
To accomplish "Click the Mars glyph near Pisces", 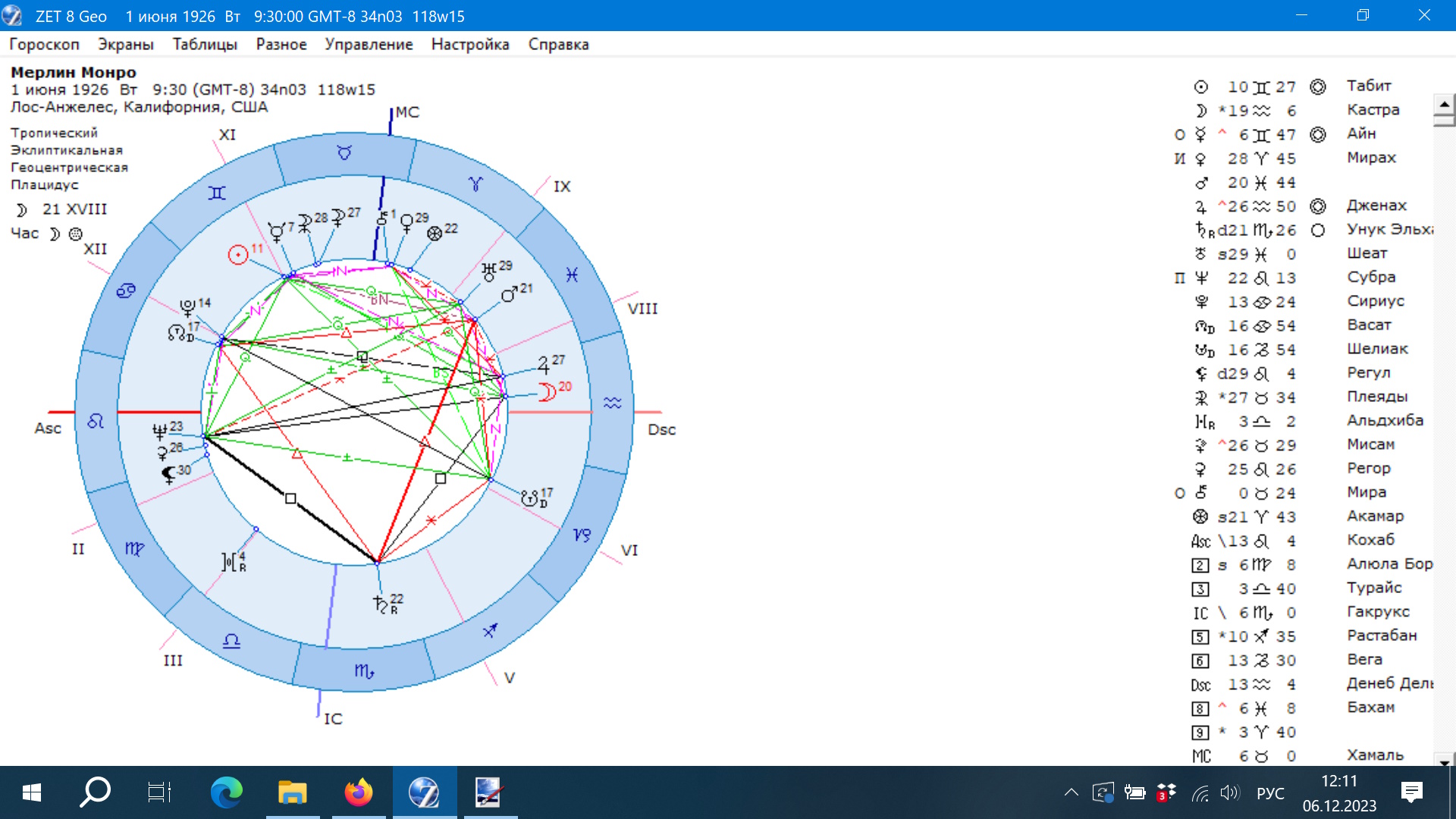I will click(x=510, y=294).
